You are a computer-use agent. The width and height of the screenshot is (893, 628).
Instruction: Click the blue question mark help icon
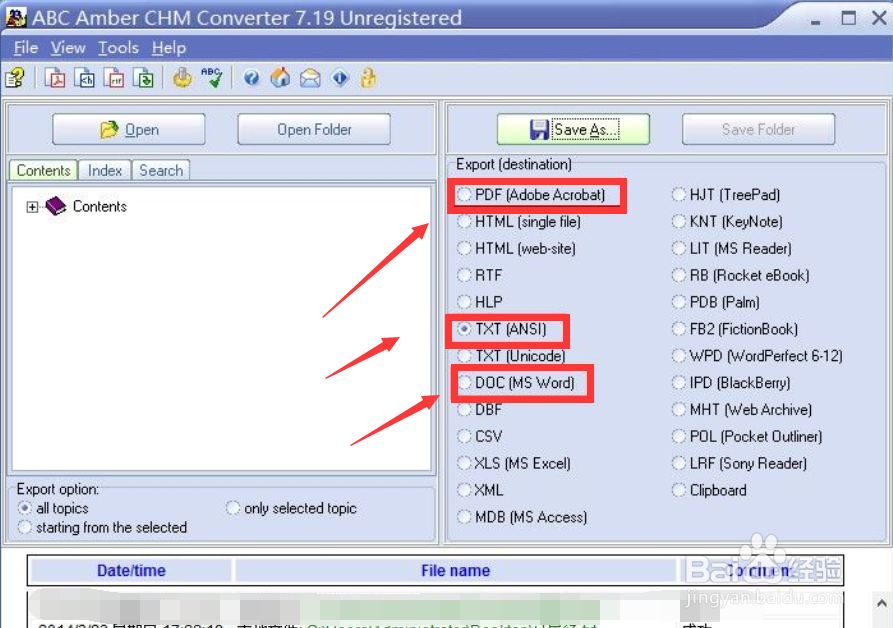tap(251, 77)
